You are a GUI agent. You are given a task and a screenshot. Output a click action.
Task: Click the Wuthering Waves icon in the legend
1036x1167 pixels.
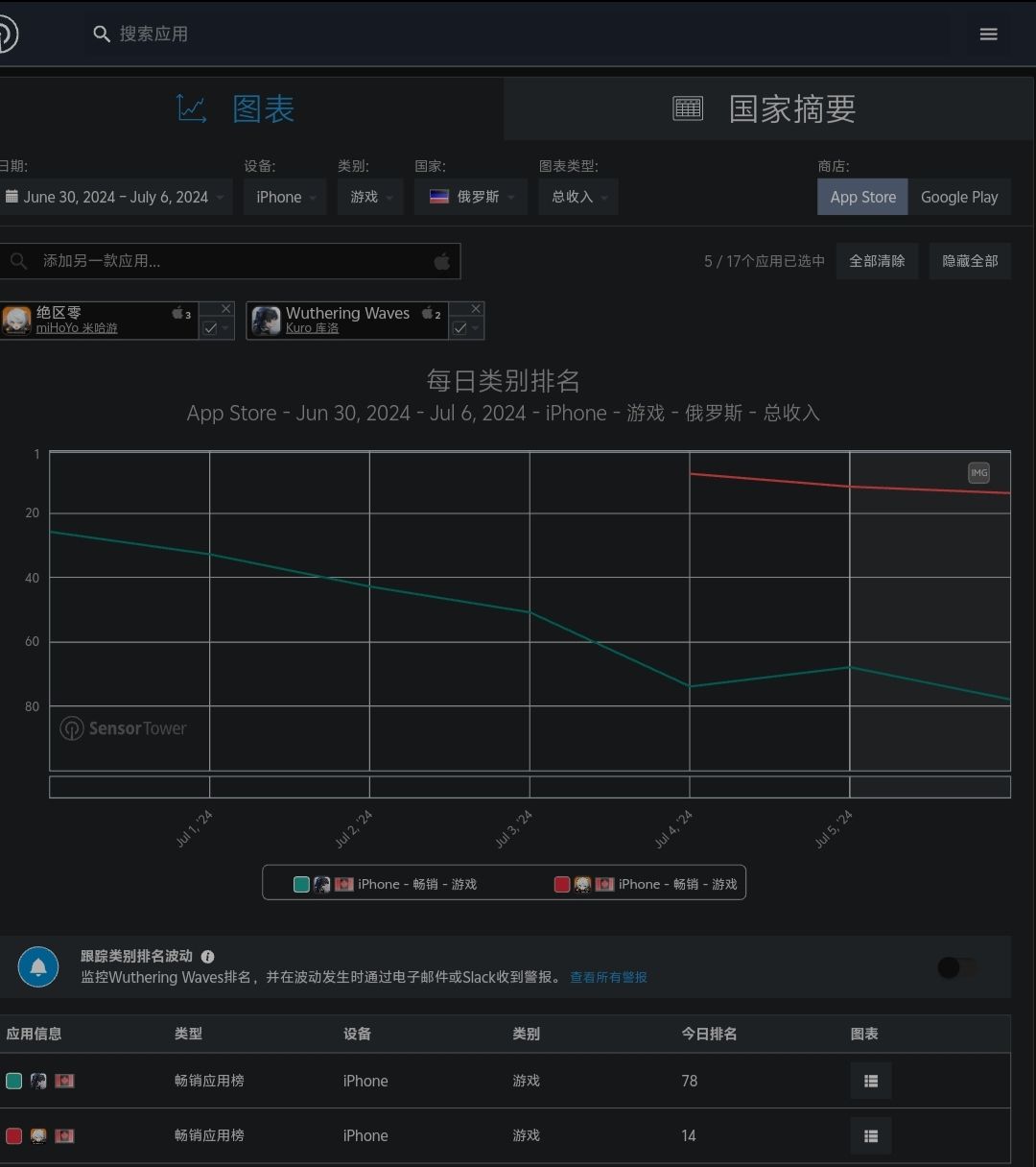coord(322,885)
